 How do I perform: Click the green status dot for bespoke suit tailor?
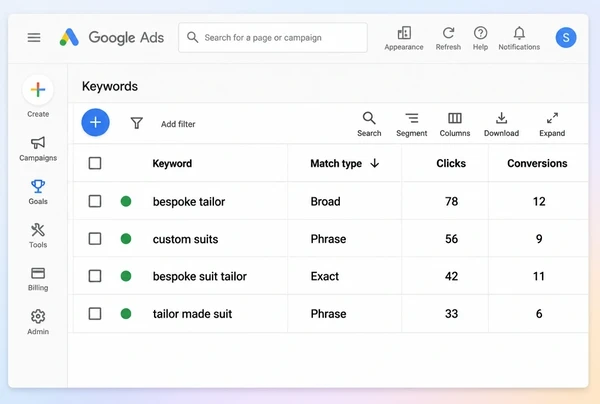(126, 276)
